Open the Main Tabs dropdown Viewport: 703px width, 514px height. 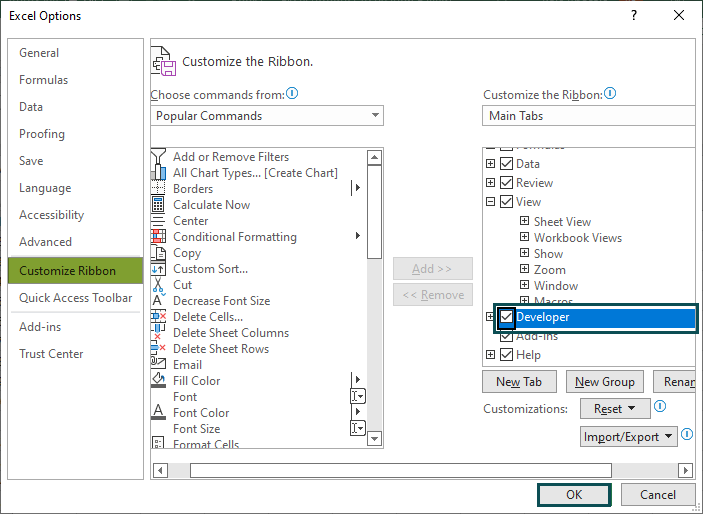(x=588, y=116)
